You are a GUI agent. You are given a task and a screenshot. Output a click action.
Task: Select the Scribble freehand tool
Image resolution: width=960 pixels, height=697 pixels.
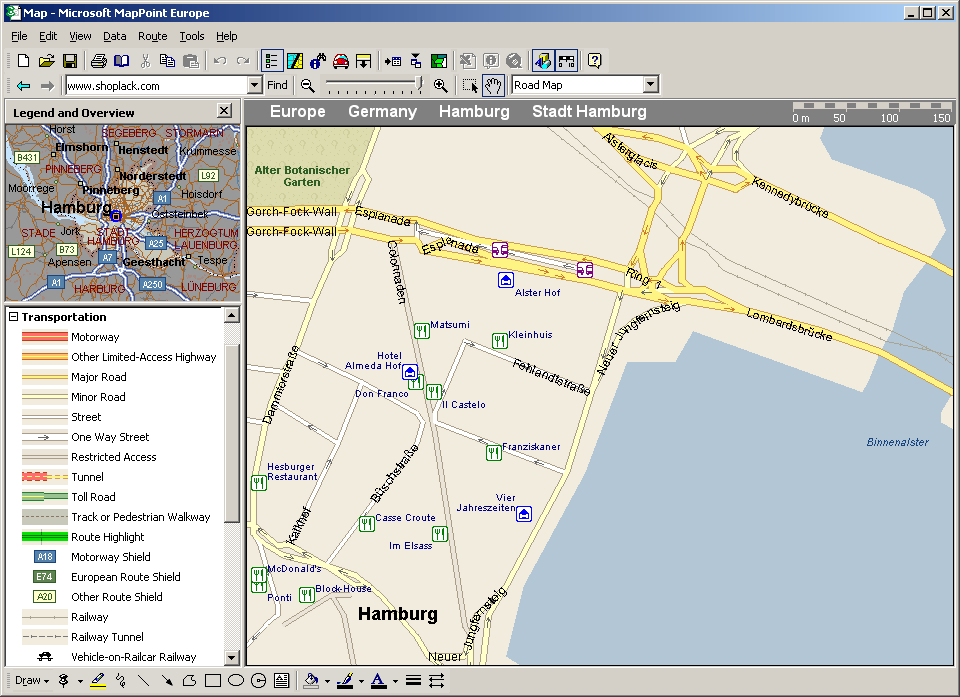[121, 680]
